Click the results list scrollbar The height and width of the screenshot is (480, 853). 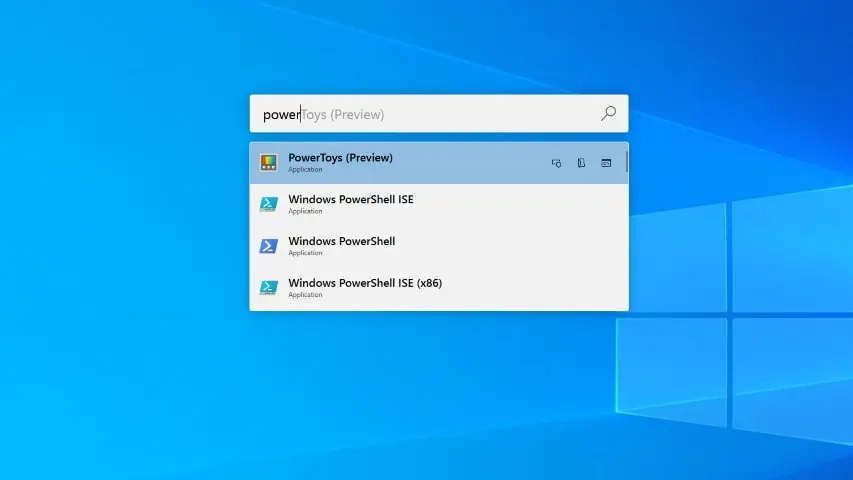coord(627,163)
